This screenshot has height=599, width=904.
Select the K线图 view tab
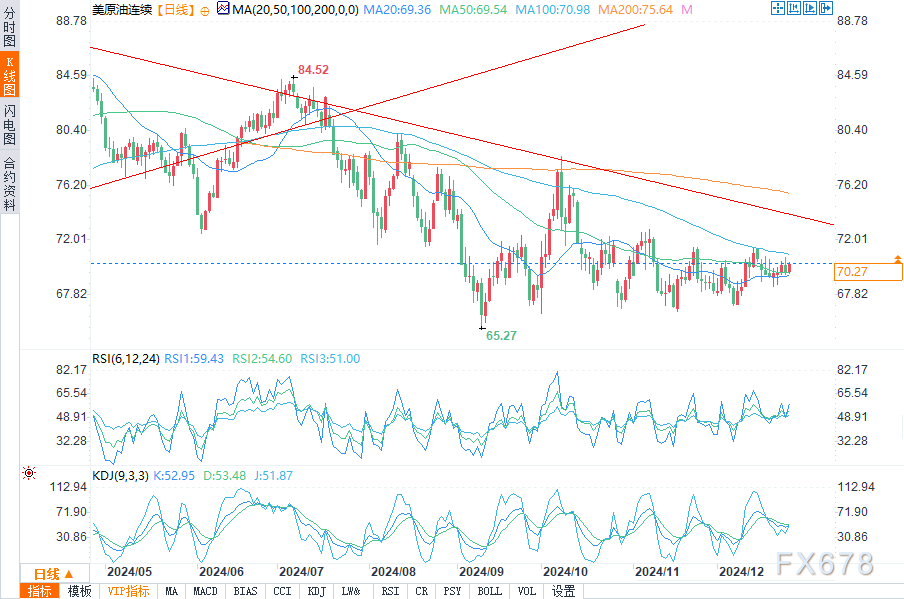click(x=9, y=75)
